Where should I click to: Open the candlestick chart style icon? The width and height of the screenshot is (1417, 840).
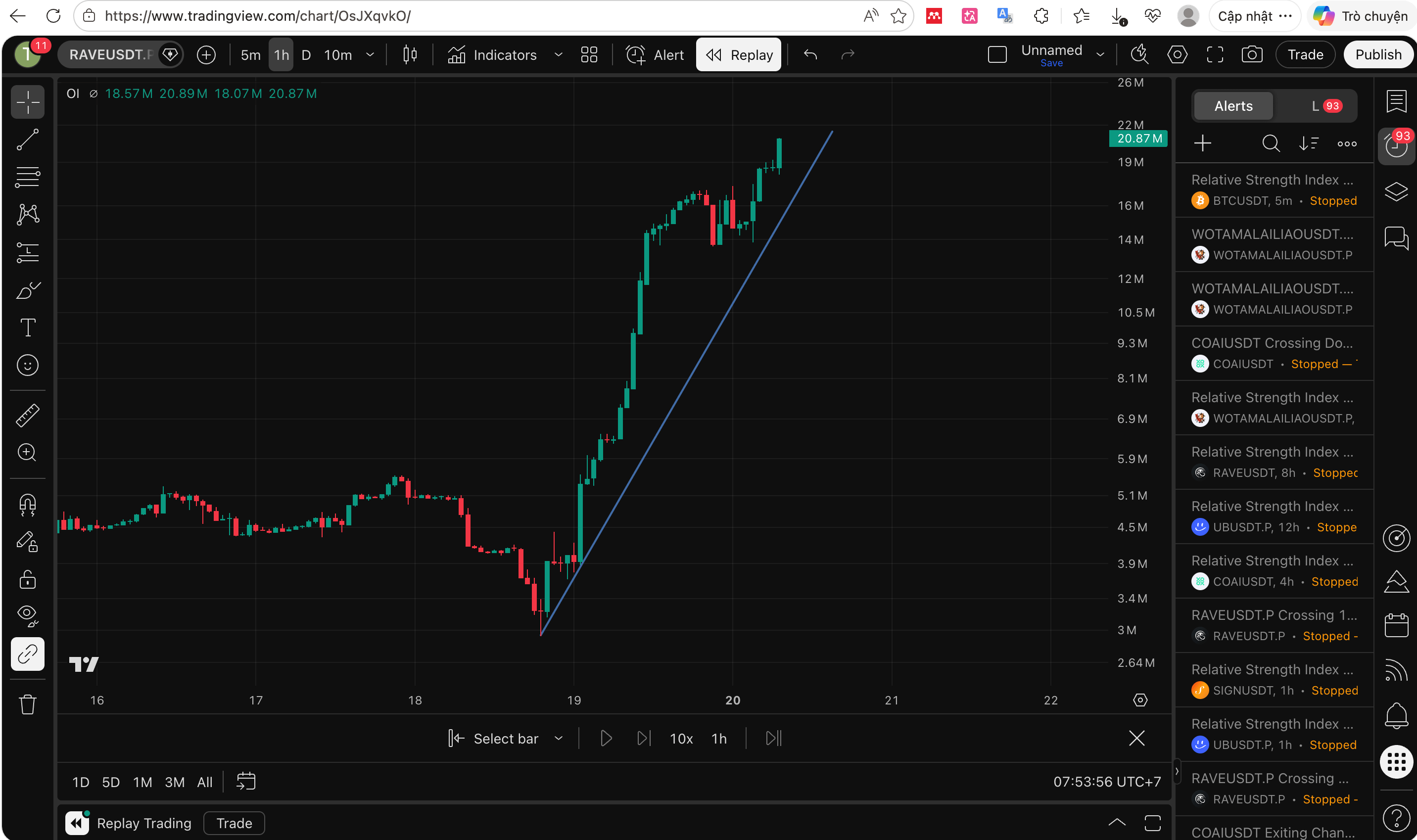pyautogui.click(x=410, y=54)
